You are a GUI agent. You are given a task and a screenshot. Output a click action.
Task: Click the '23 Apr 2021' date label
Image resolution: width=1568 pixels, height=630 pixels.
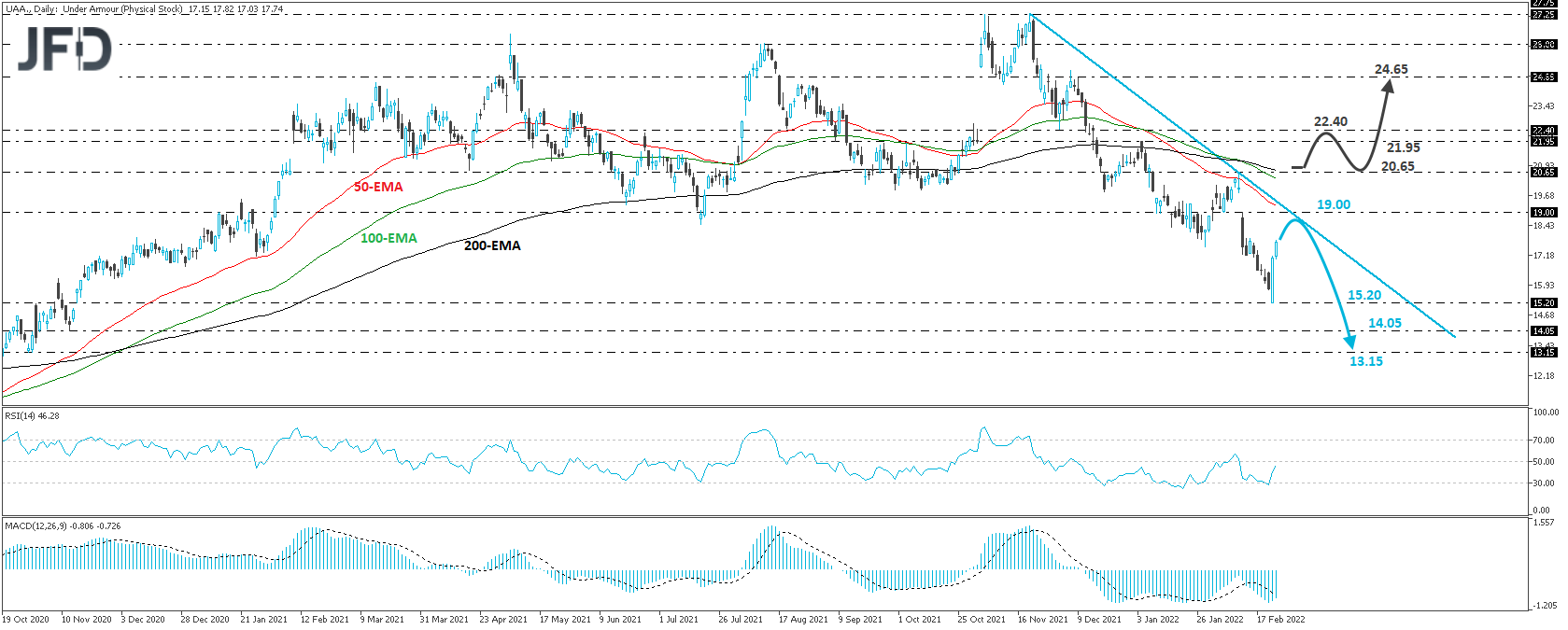(503, 620)
